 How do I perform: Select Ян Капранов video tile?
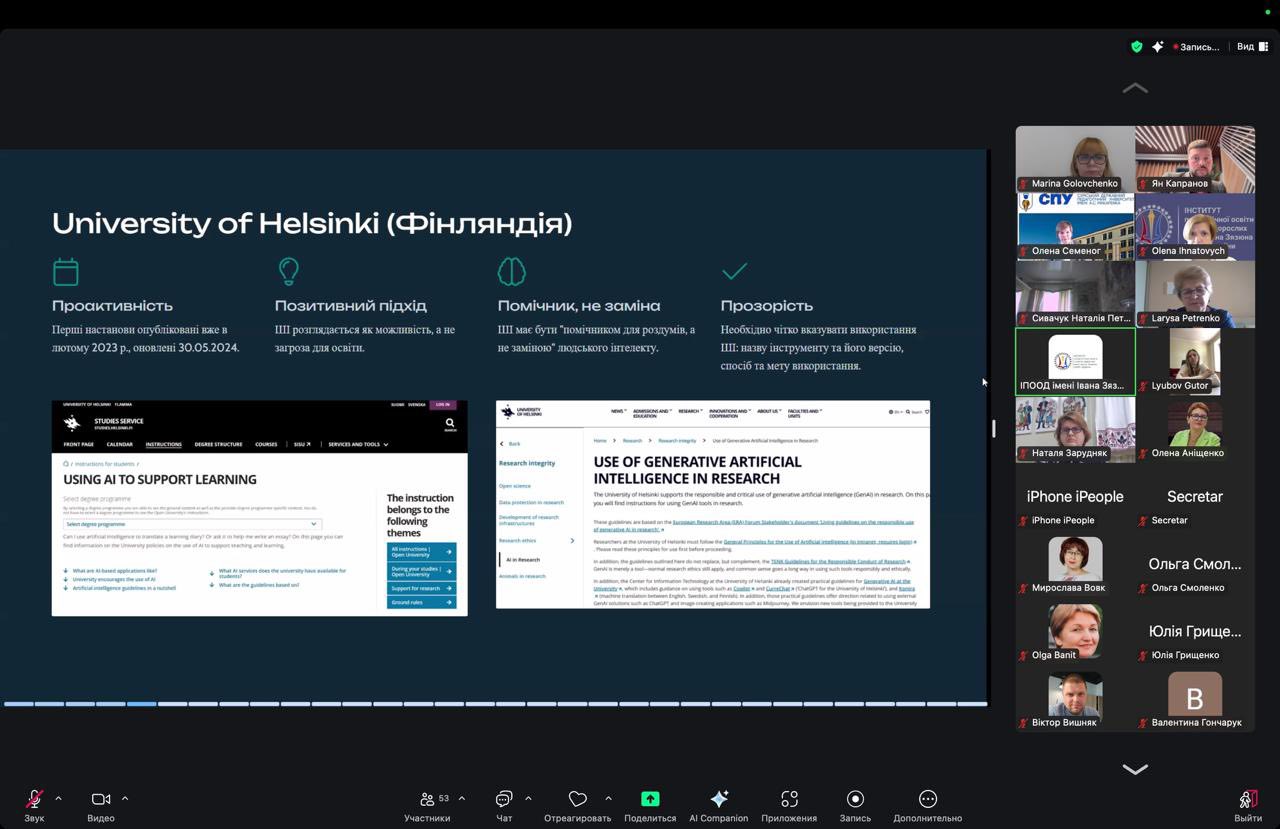pos(1195,159)
